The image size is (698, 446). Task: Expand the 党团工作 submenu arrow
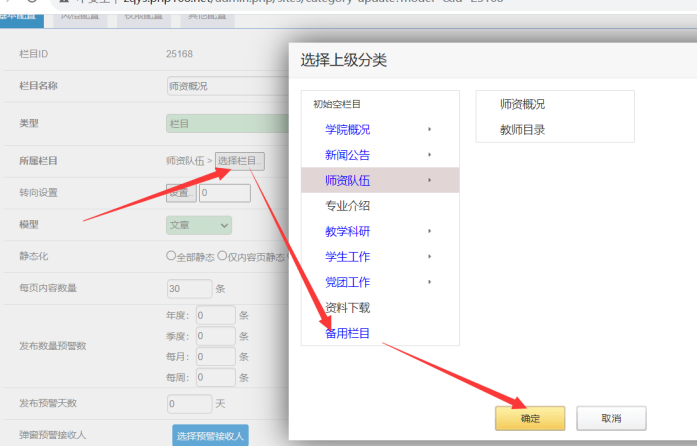(429, 282)
